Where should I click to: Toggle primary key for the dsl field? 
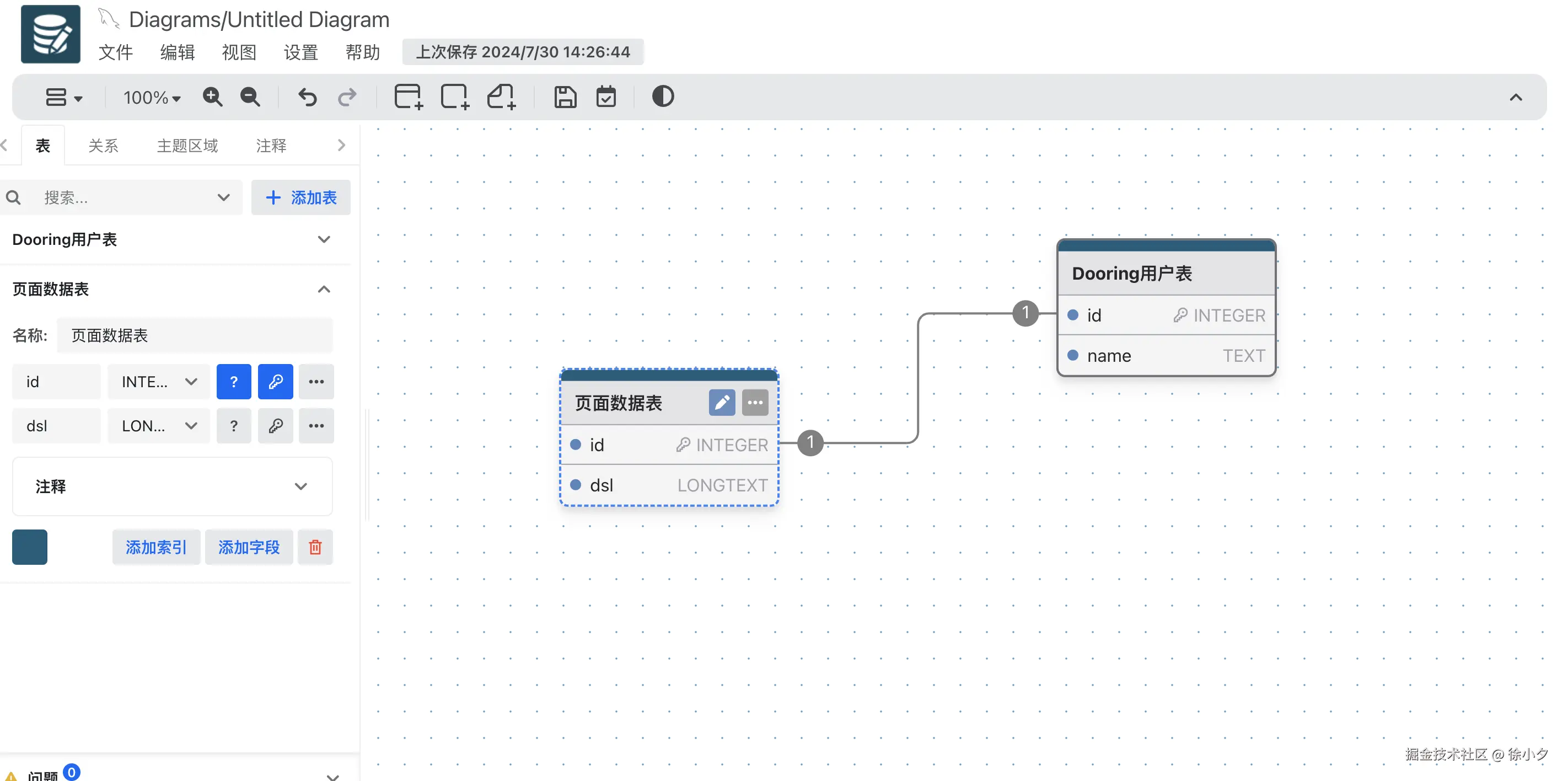coord(275,426)
